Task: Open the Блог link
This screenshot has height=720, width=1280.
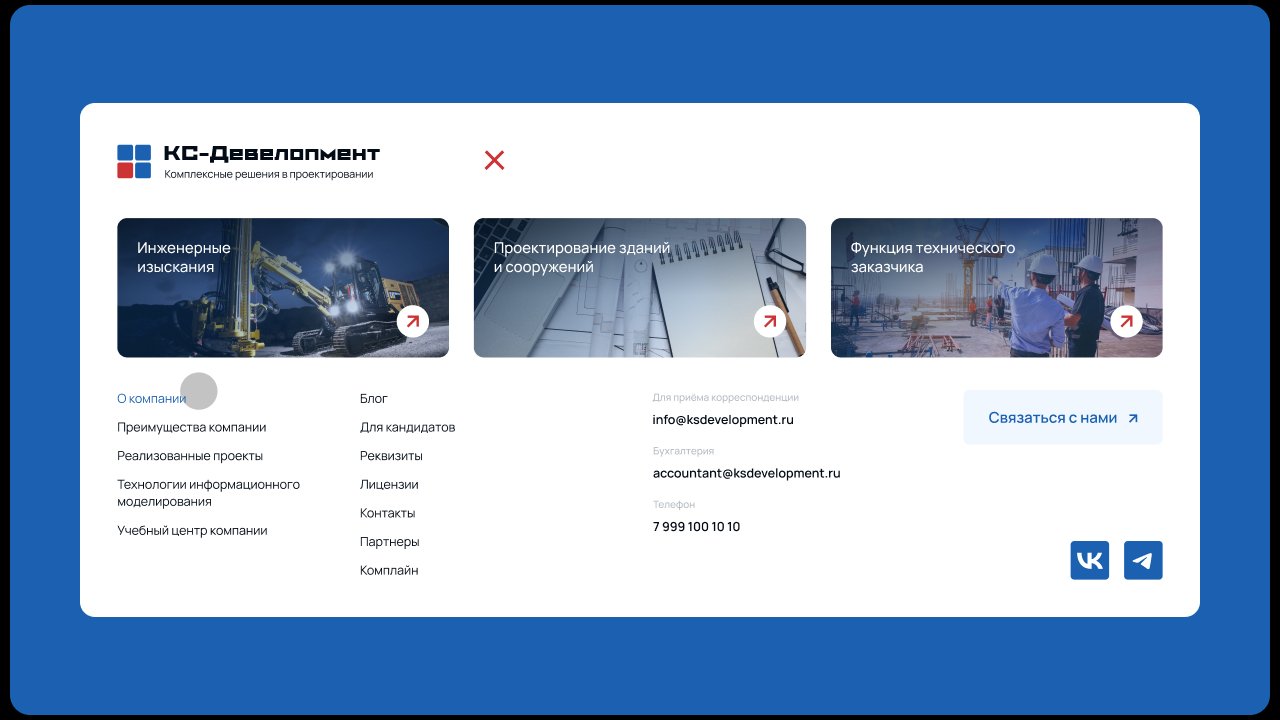Action: (x=374, y=398)
